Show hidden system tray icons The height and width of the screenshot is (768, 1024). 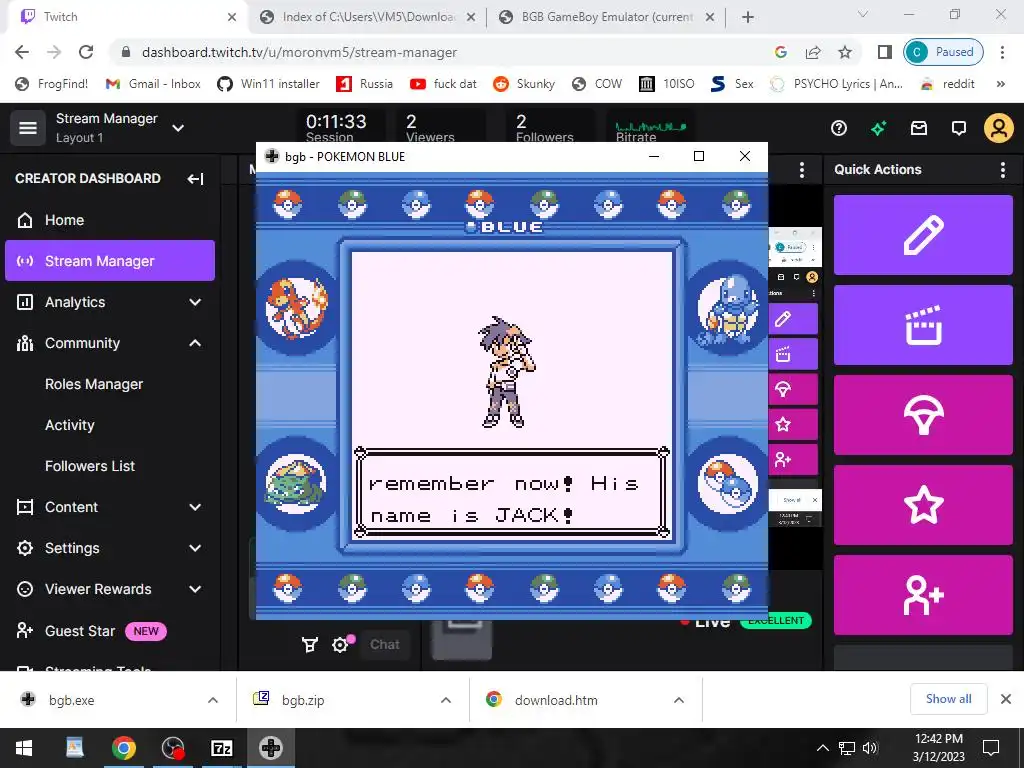point(823,748)
